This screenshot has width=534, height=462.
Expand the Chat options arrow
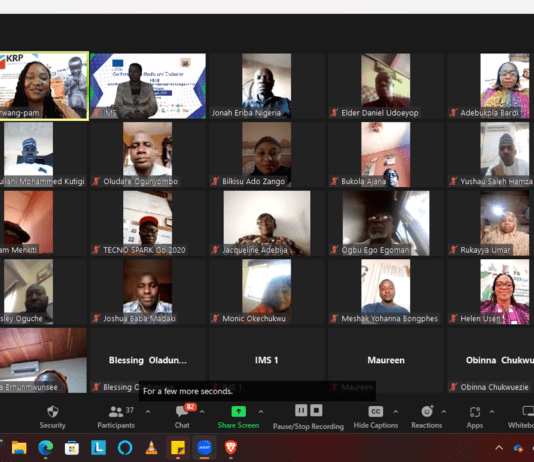(x=202, y=412)
